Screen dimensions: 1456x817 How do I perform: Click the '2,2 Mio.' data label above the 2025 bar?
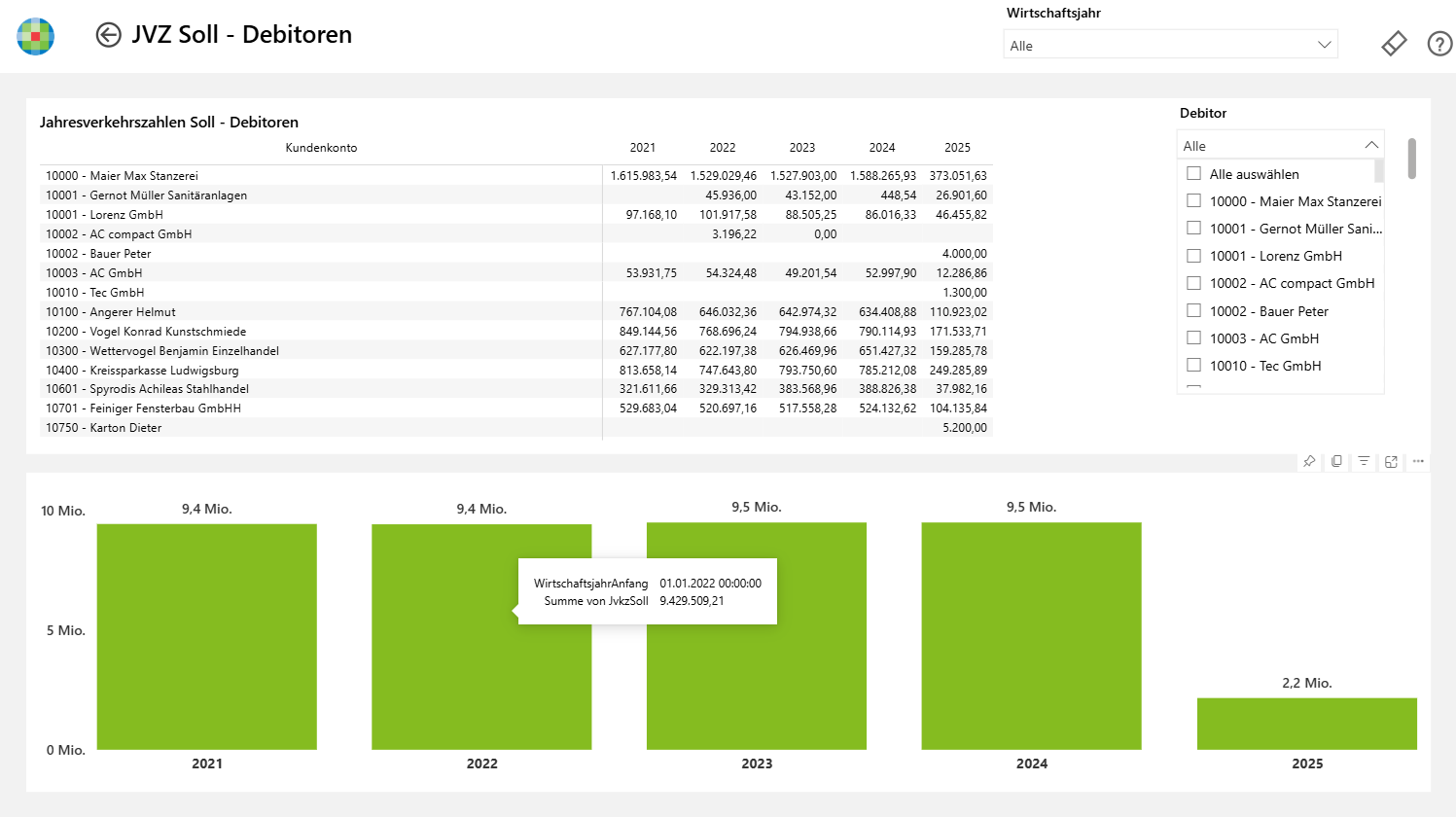click(x=1306, y=683)
